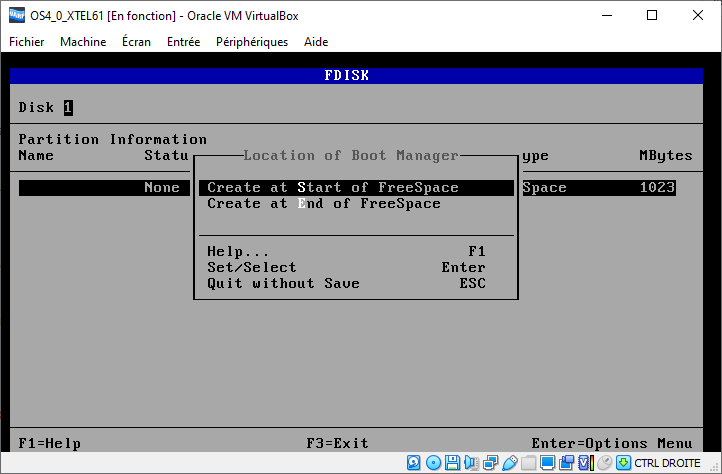Open the USB devices status icon

[509, 463]
